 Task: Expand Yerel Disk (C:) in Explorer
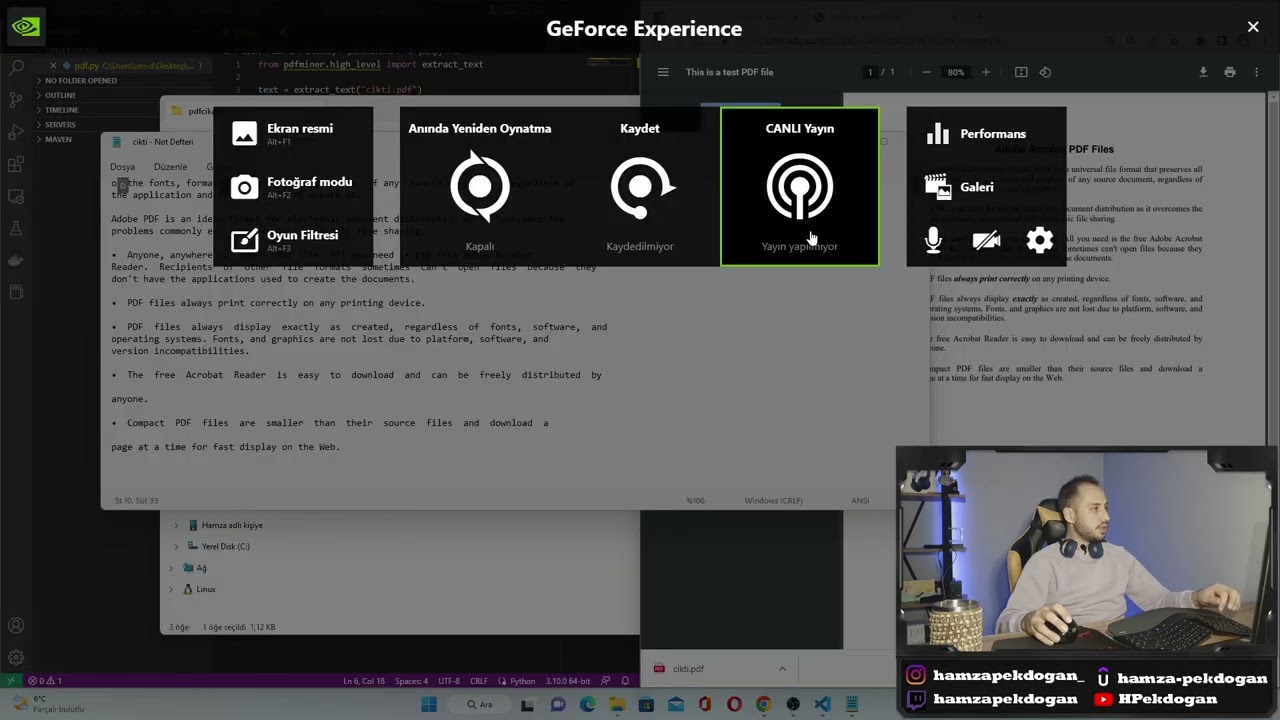pos(176,546)
